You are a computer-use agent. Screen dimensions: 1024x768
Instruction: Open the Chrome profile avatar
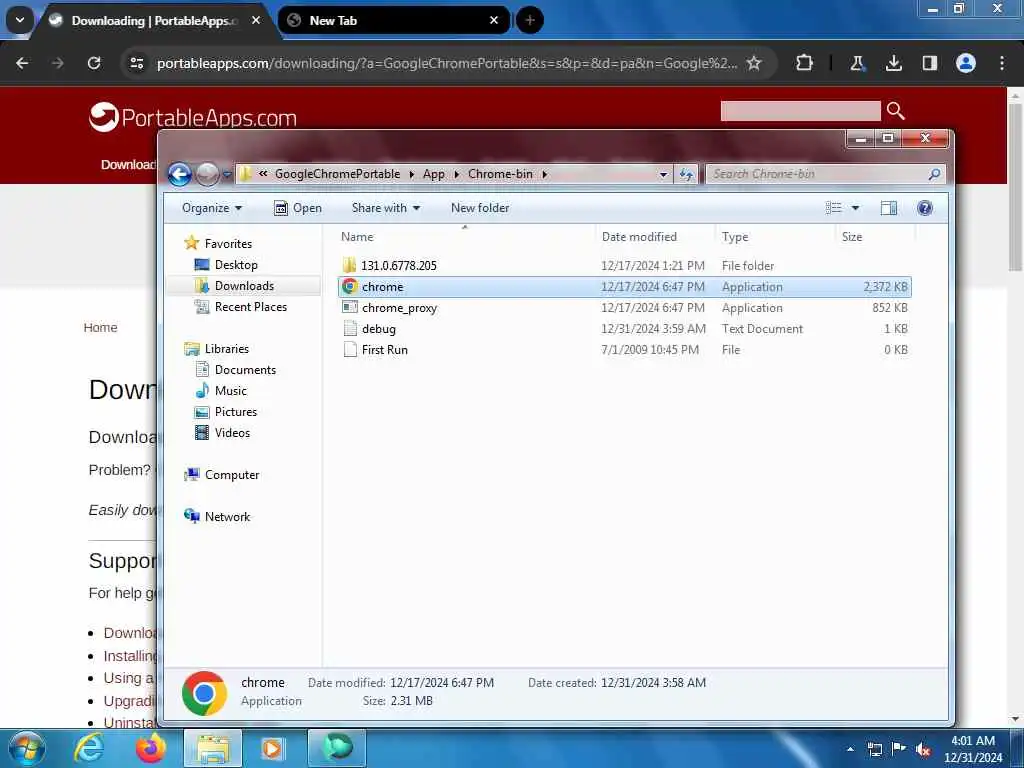[966, 63]
